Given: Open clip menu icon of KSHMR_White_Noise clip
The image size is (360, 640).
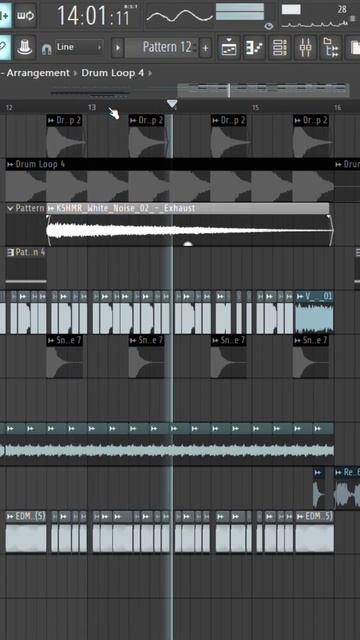Looking at the screenshot, I should coord(51,208).
